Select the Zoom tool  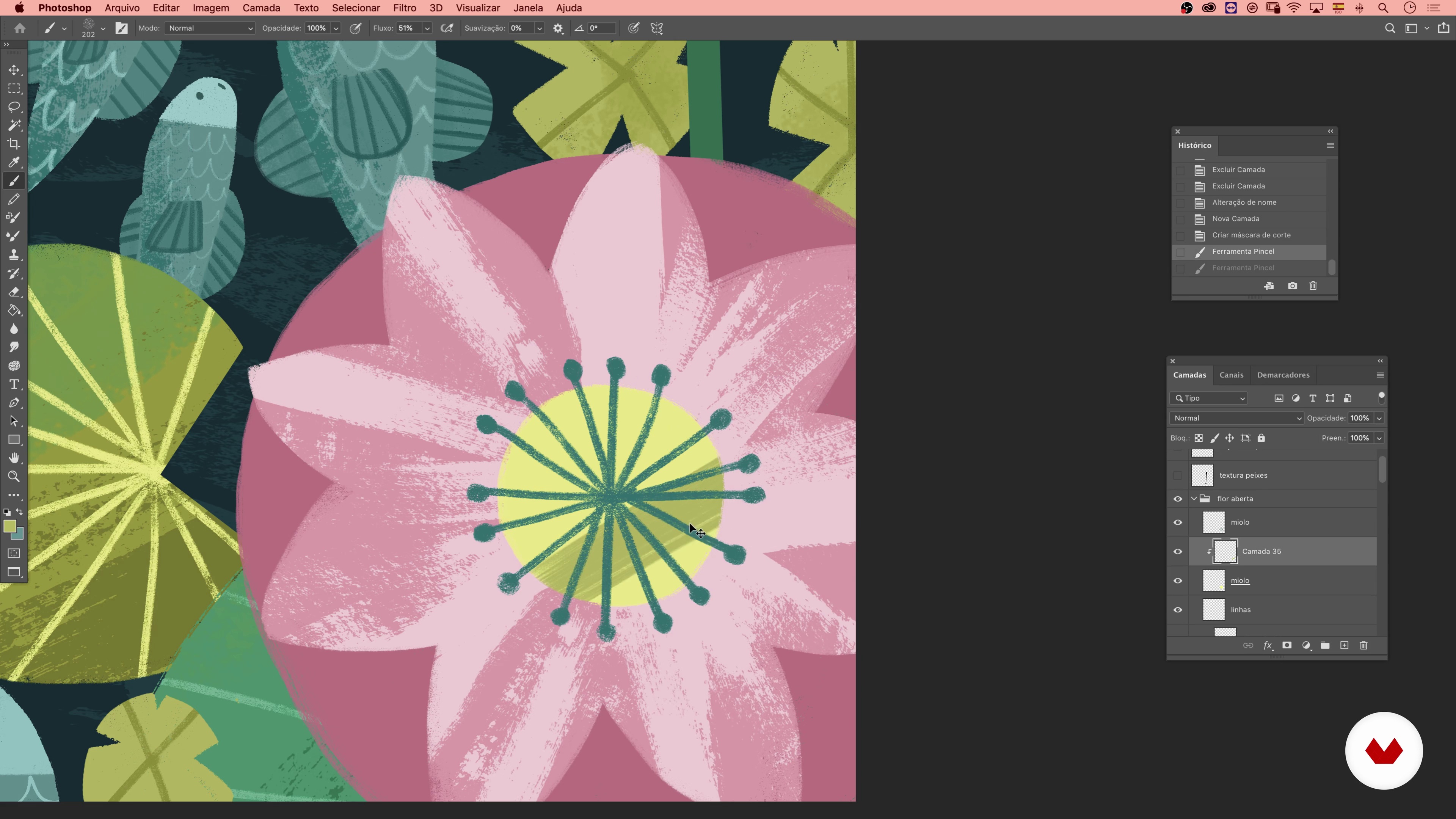point(14,477)
